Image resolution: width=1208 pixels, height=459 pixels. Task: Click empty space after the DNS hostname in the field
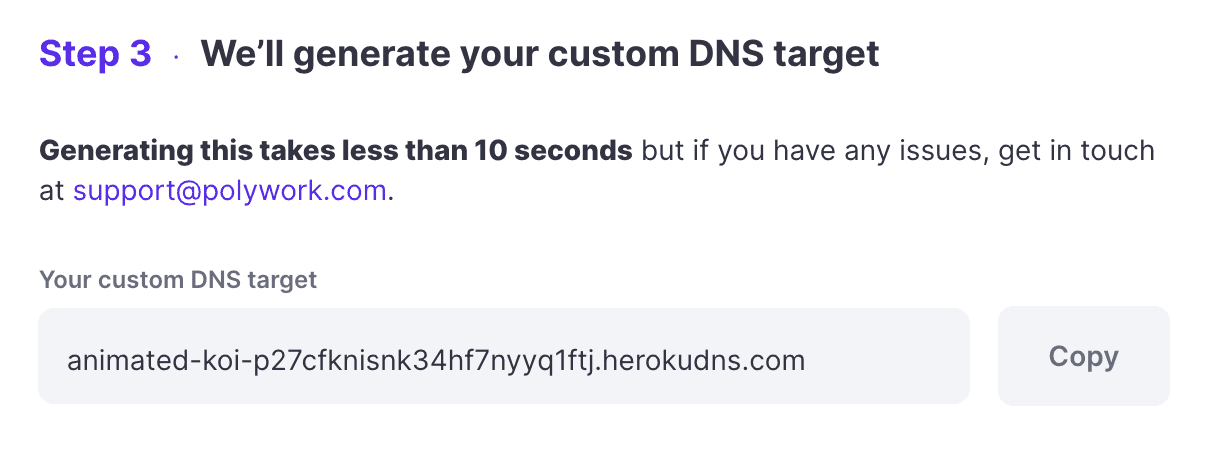pyautogui.click(x=890, y=357)
